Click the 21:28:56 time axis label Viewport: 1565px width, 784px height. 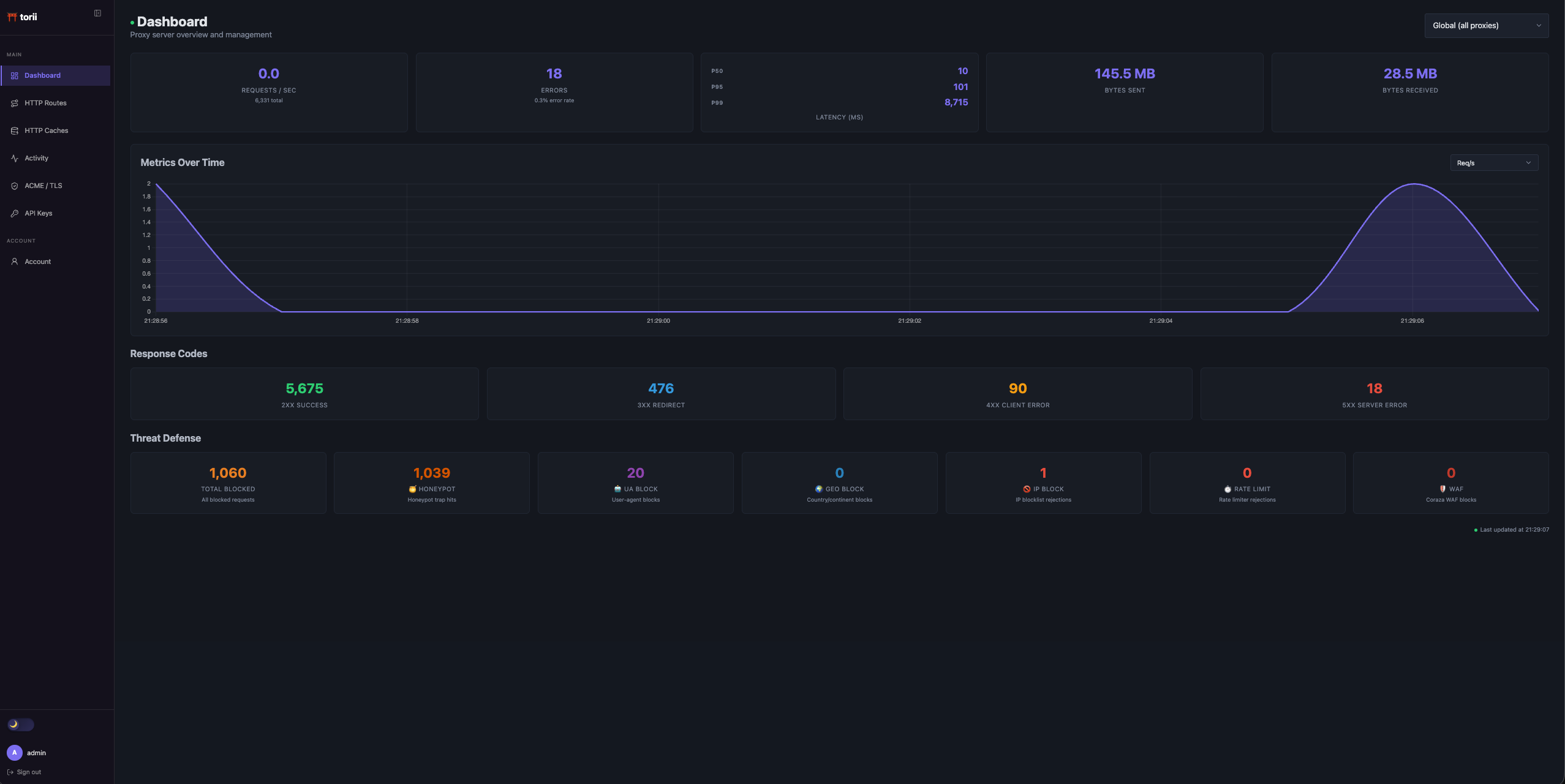point(156,321)
